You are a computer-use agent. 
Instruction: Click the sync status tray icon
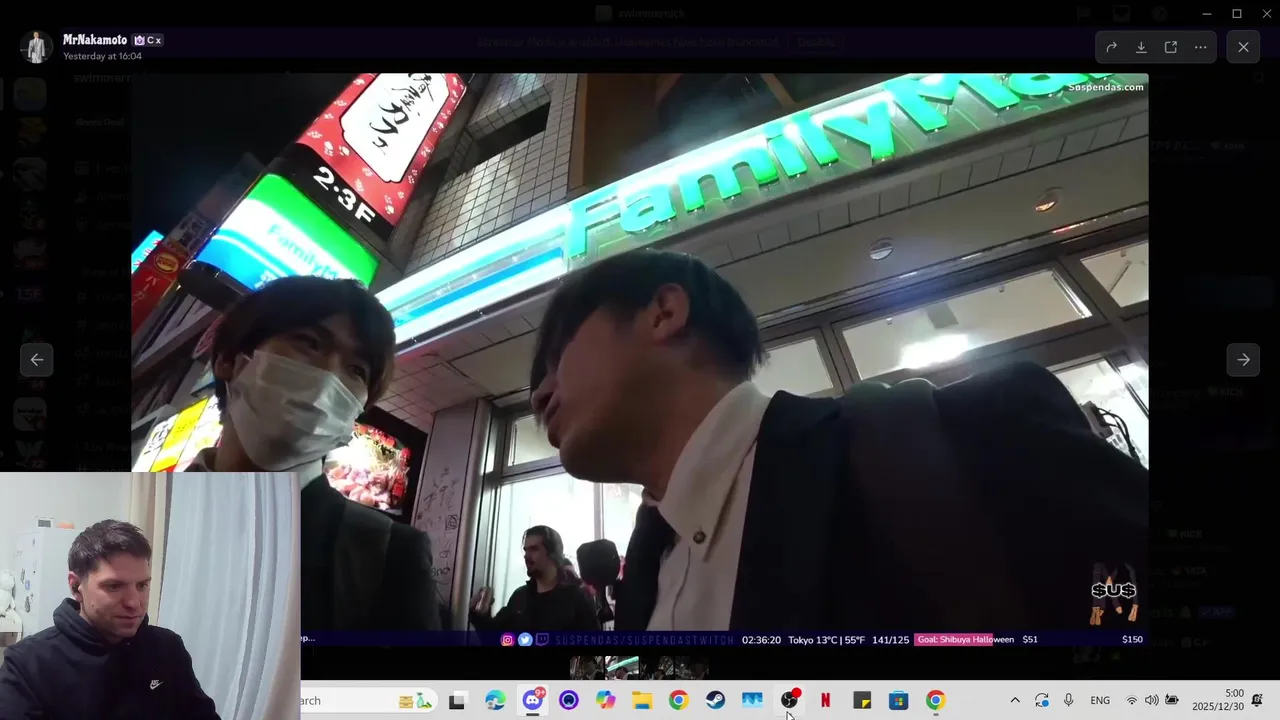[x=1042, y=701]
